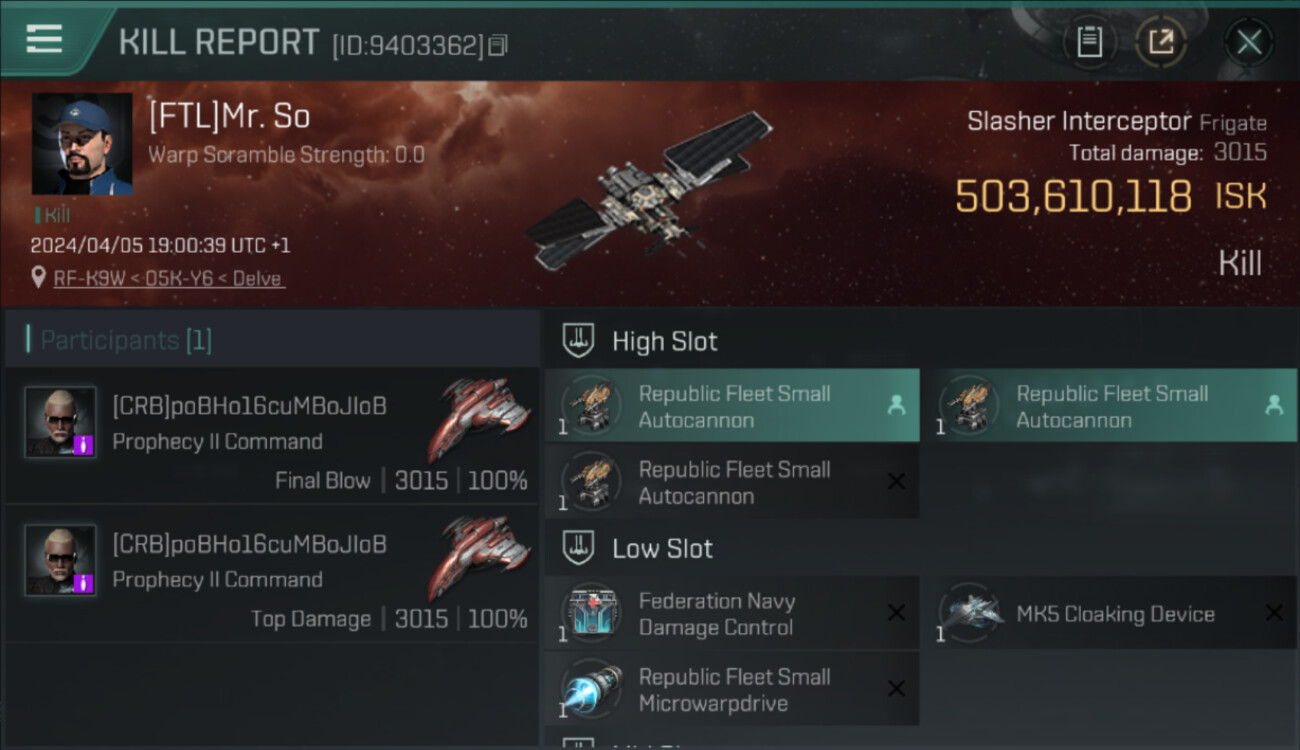
Task: Select Final Blow participant portrait
Action: pyautogui.click(x=60, y=422)
